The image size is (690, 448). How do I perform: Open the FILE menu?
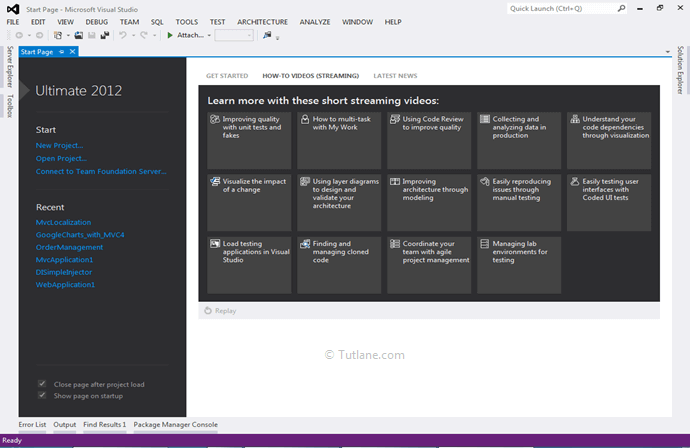coord(13,22)
